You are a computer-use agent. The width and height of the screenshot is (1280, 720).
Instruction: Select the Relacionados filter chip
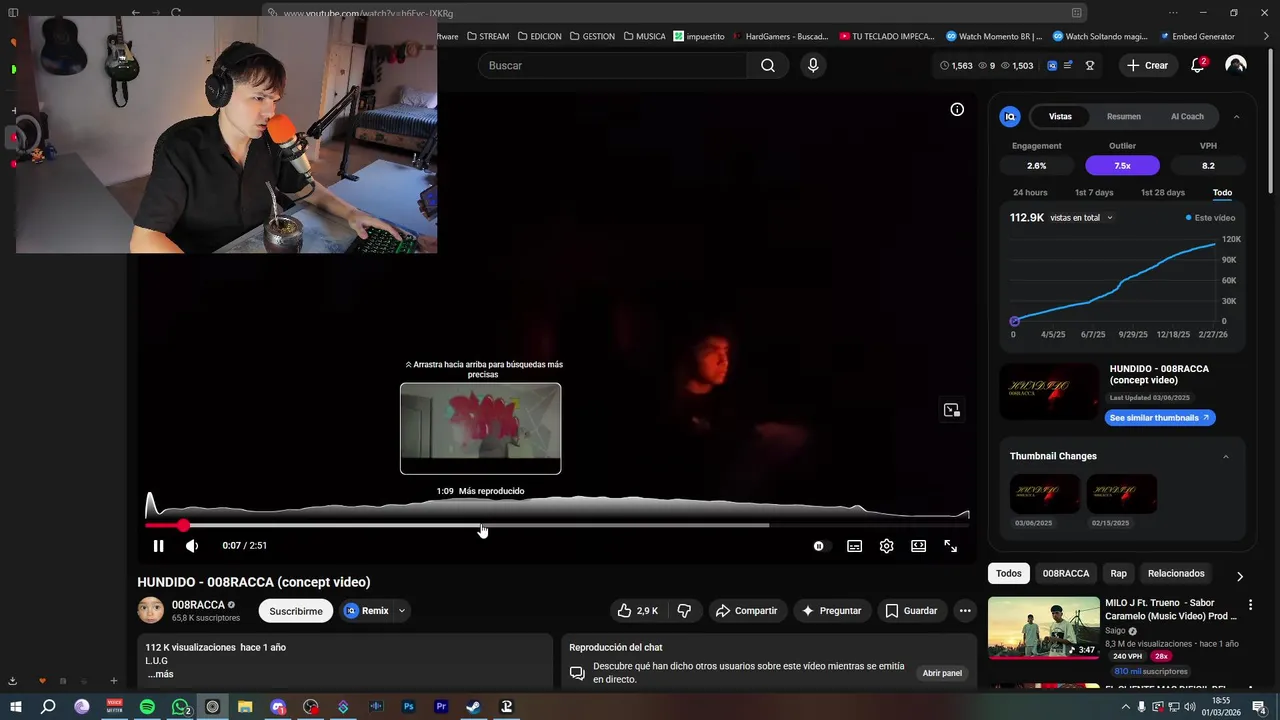click(1176, 573)
